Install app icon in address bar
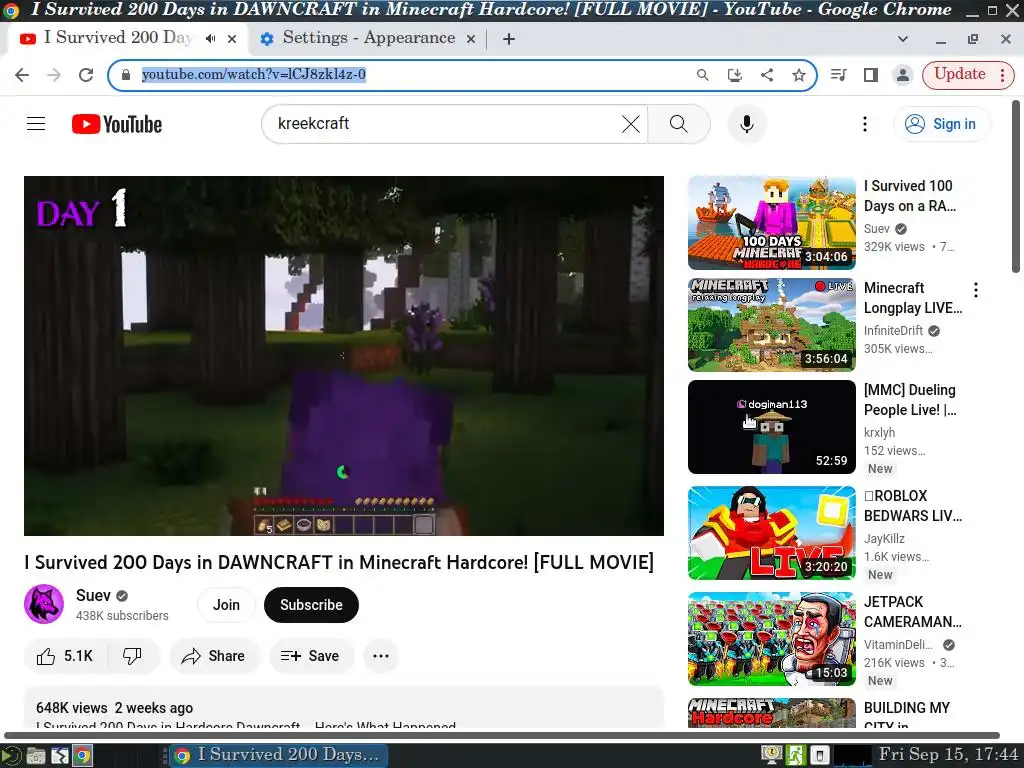Image resolution: width=1024 pixels, height=768 pixels. pos(735,75)
